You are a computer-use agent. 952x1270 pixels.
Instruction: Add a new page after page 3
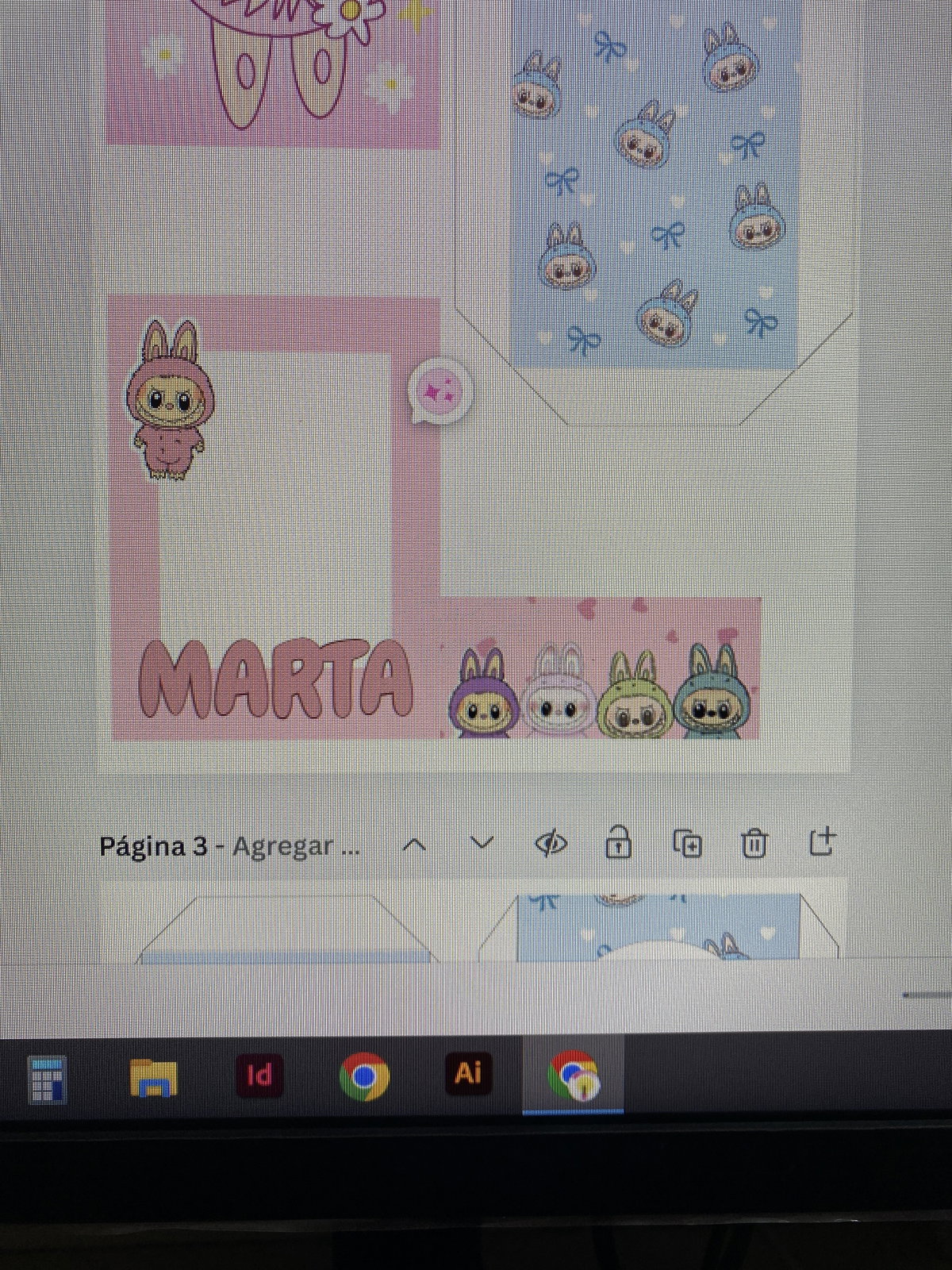click(x=822, y=842)
